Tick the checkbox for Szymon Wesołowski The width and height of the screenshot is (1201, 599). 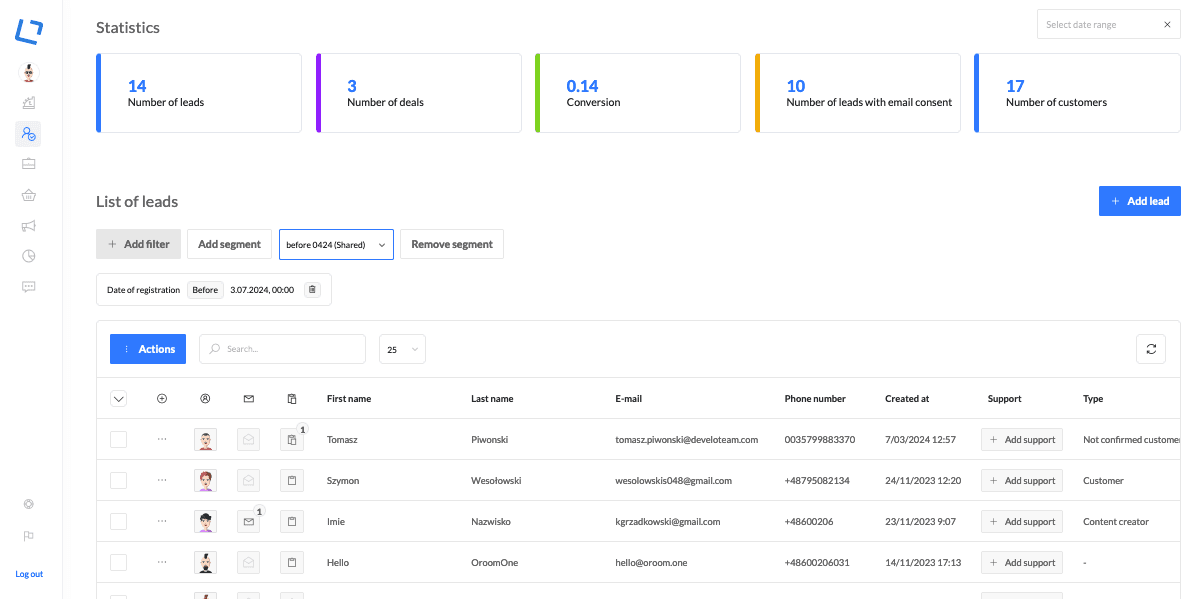click(x=119, y=481)
